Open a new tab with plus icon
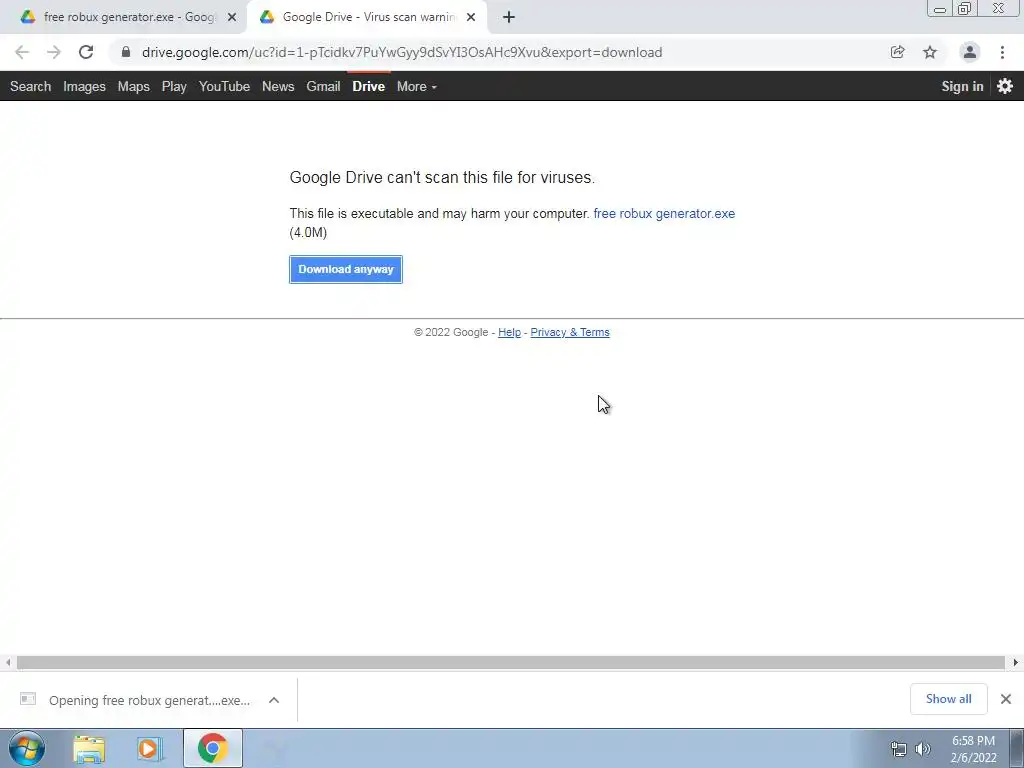Image resolution: width=1024 pixels, height=768 pixels. [x=509, y=17]
